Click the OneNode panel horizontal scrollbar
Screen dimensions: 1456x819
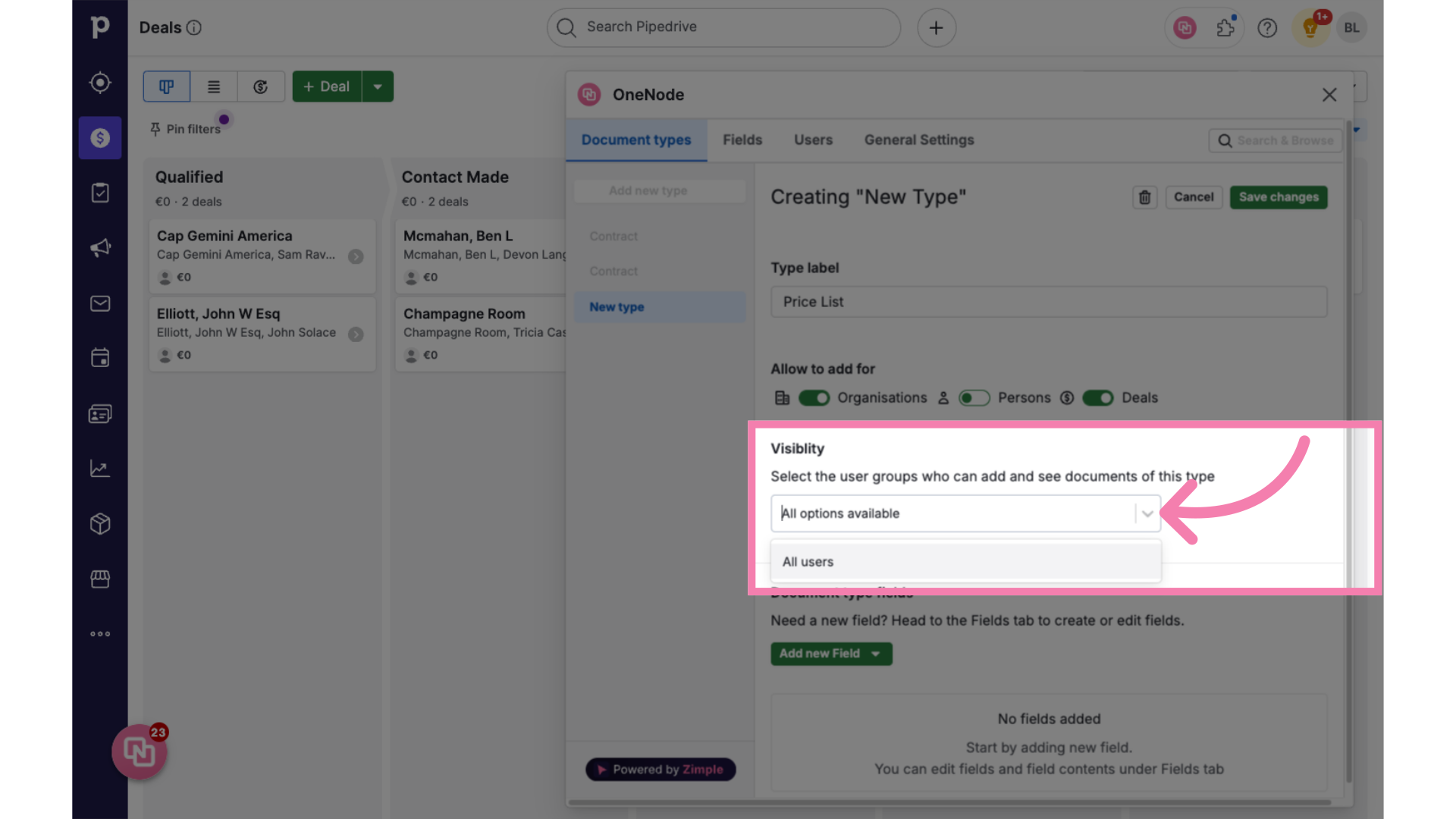pyautogui.click(x=949, y=802)
